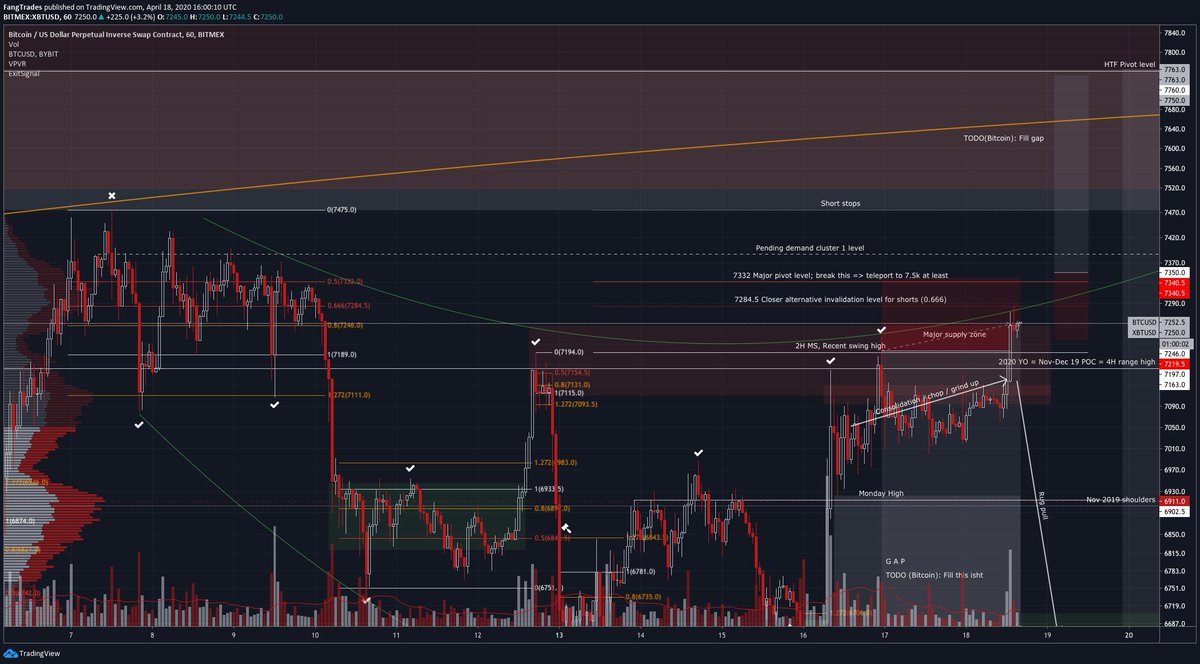Click date 13 on the time axis
Viewport: 1200px width, 664px height.
[x=559, y=635]
